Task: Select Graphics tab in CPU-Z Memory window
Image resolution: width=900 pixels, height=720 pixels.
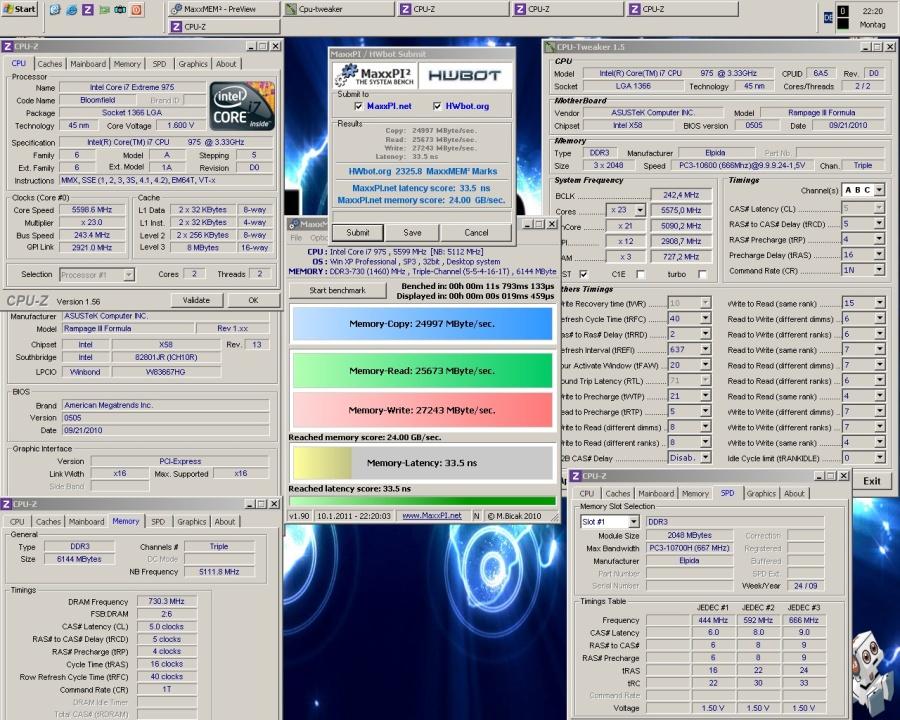Action: [x=192, y=521]
